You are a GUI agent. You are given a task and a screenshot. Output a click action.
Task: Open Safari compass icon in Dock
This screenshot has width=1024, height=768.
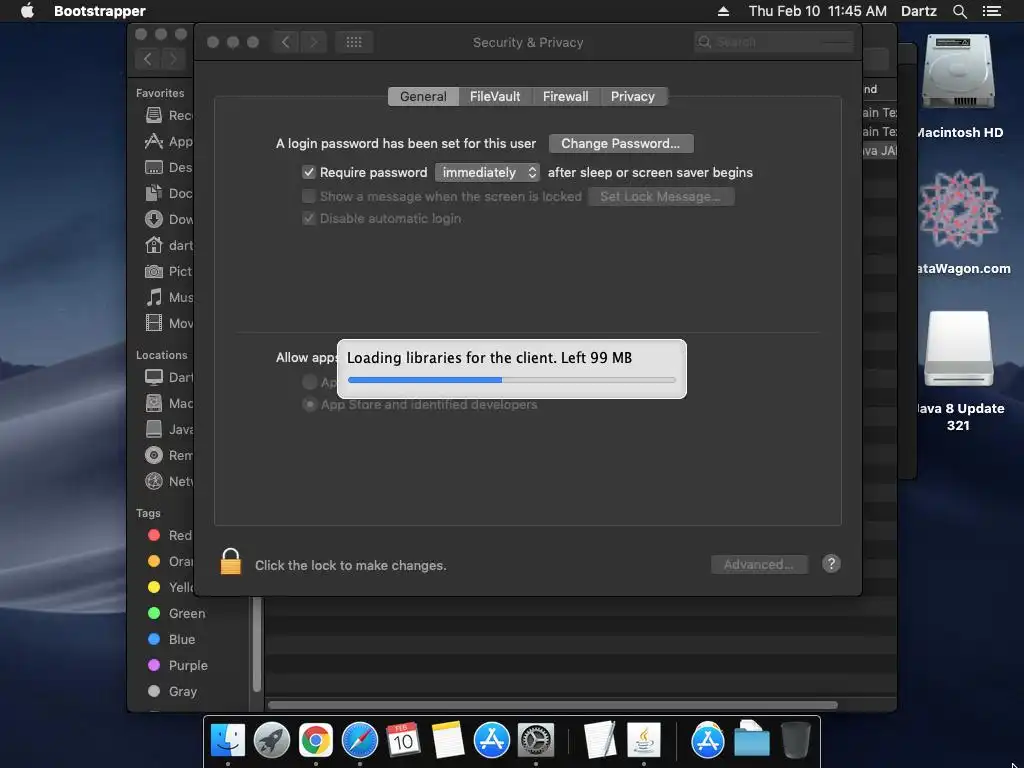pos(360,741)
